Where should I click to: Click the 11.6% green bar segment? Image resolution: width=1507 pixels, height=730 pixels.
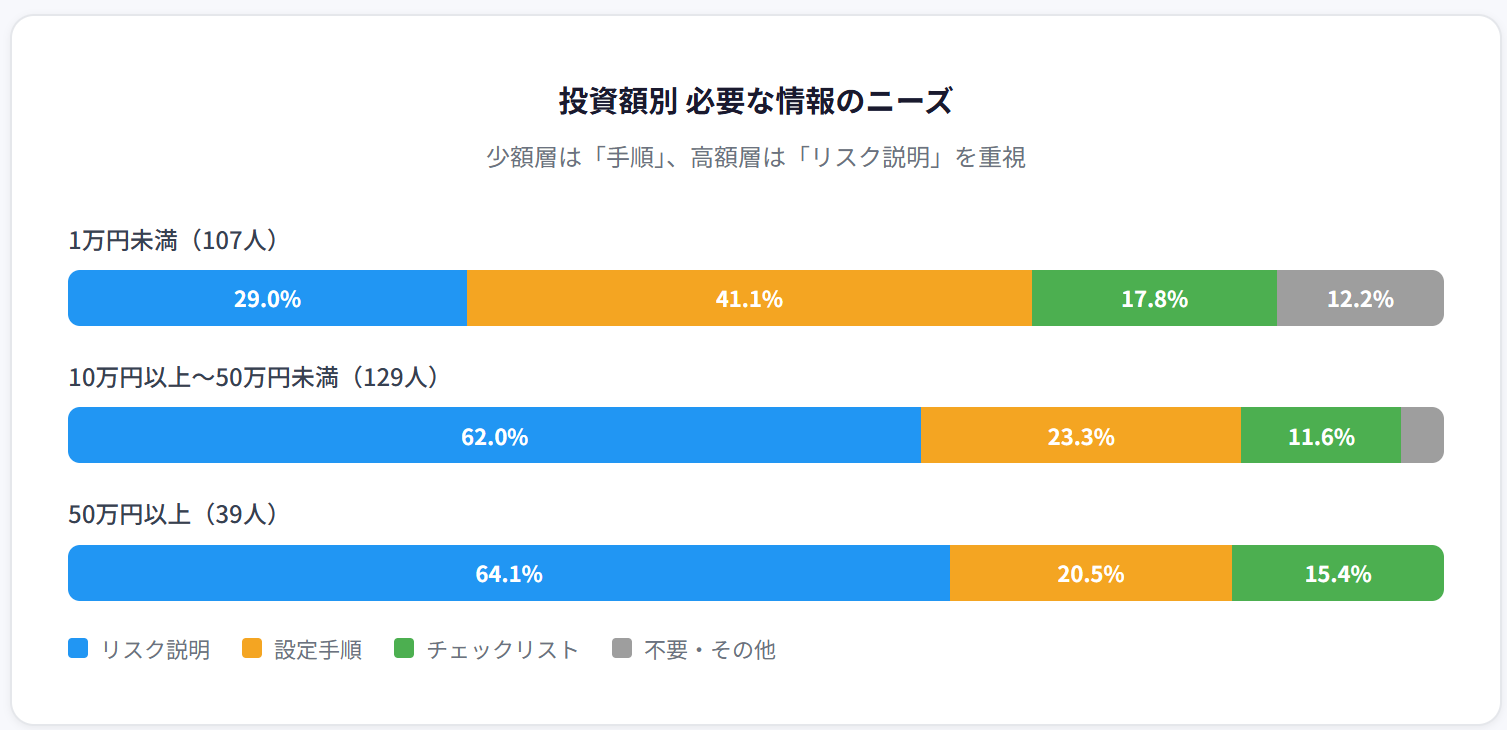tap(1321, 435)
